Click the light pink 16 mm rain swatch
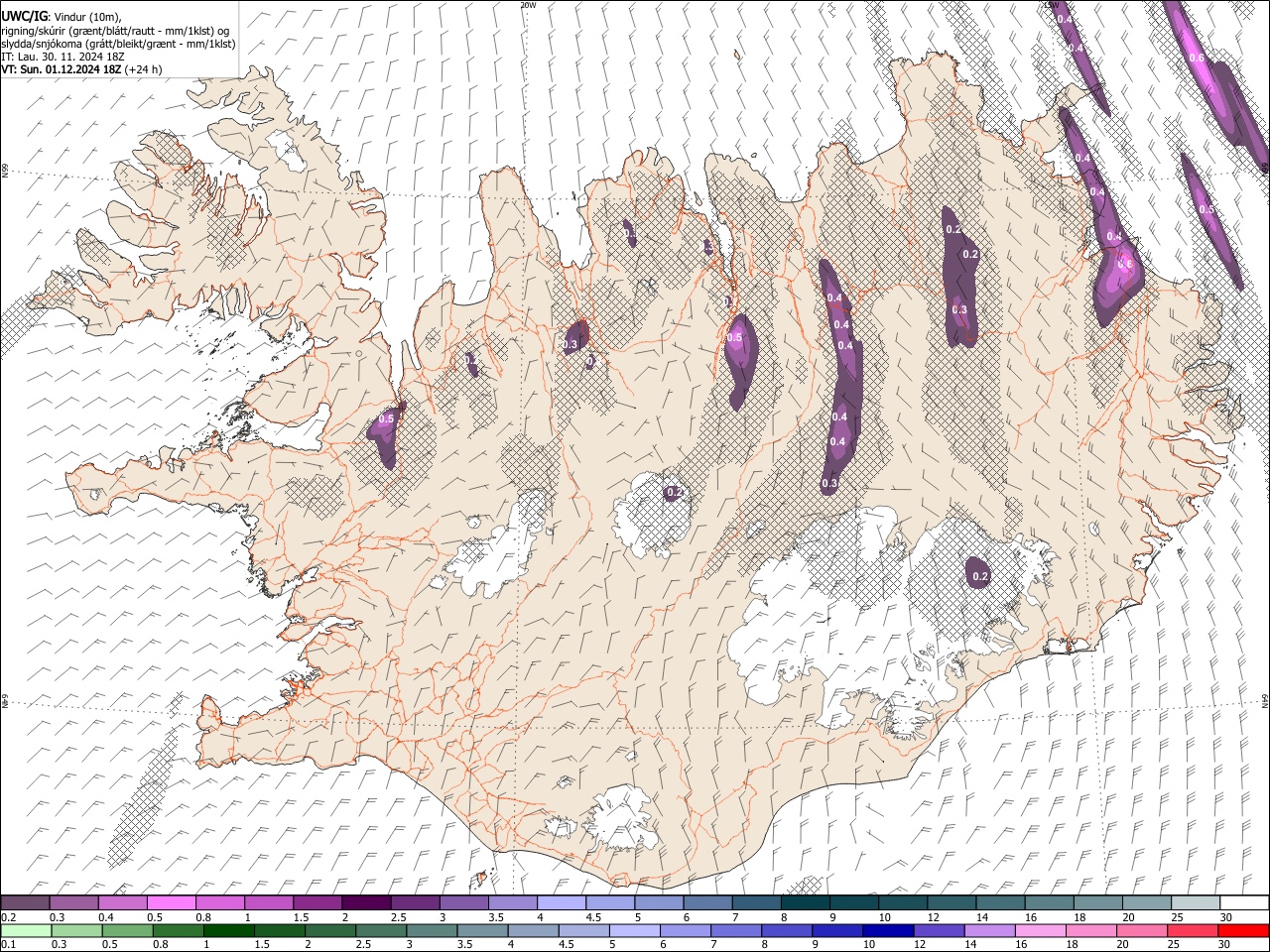1270x952 pixels. (x=1041, y=930)
